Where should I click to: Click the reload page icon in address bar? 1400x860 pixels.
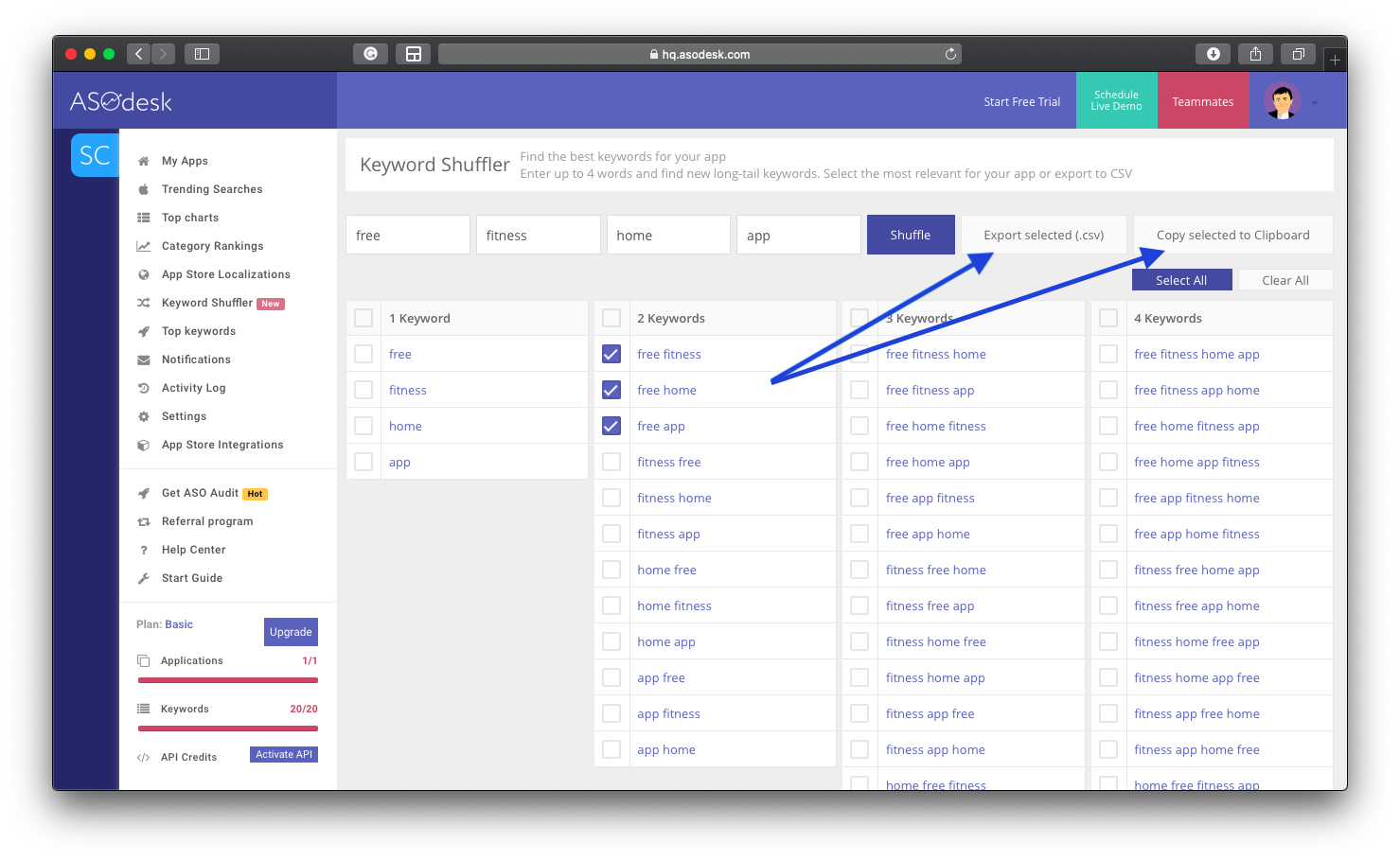coord(950,54)
